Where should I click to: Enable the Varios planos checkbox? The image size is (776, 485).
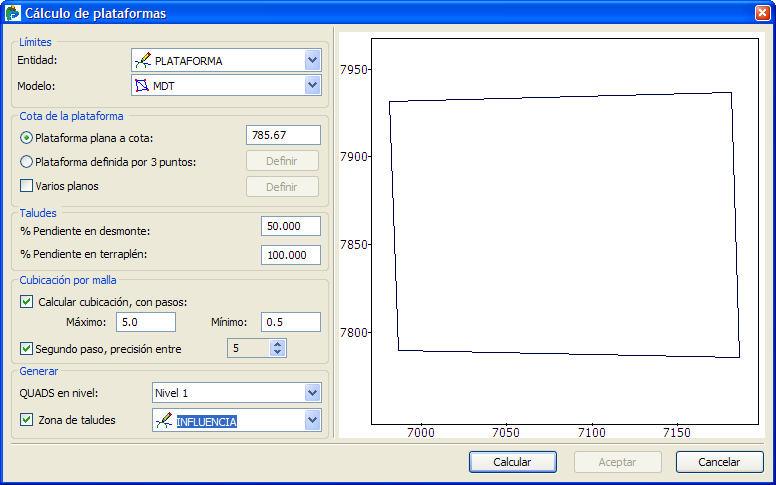pyautogui.click(x=27, y=185)
